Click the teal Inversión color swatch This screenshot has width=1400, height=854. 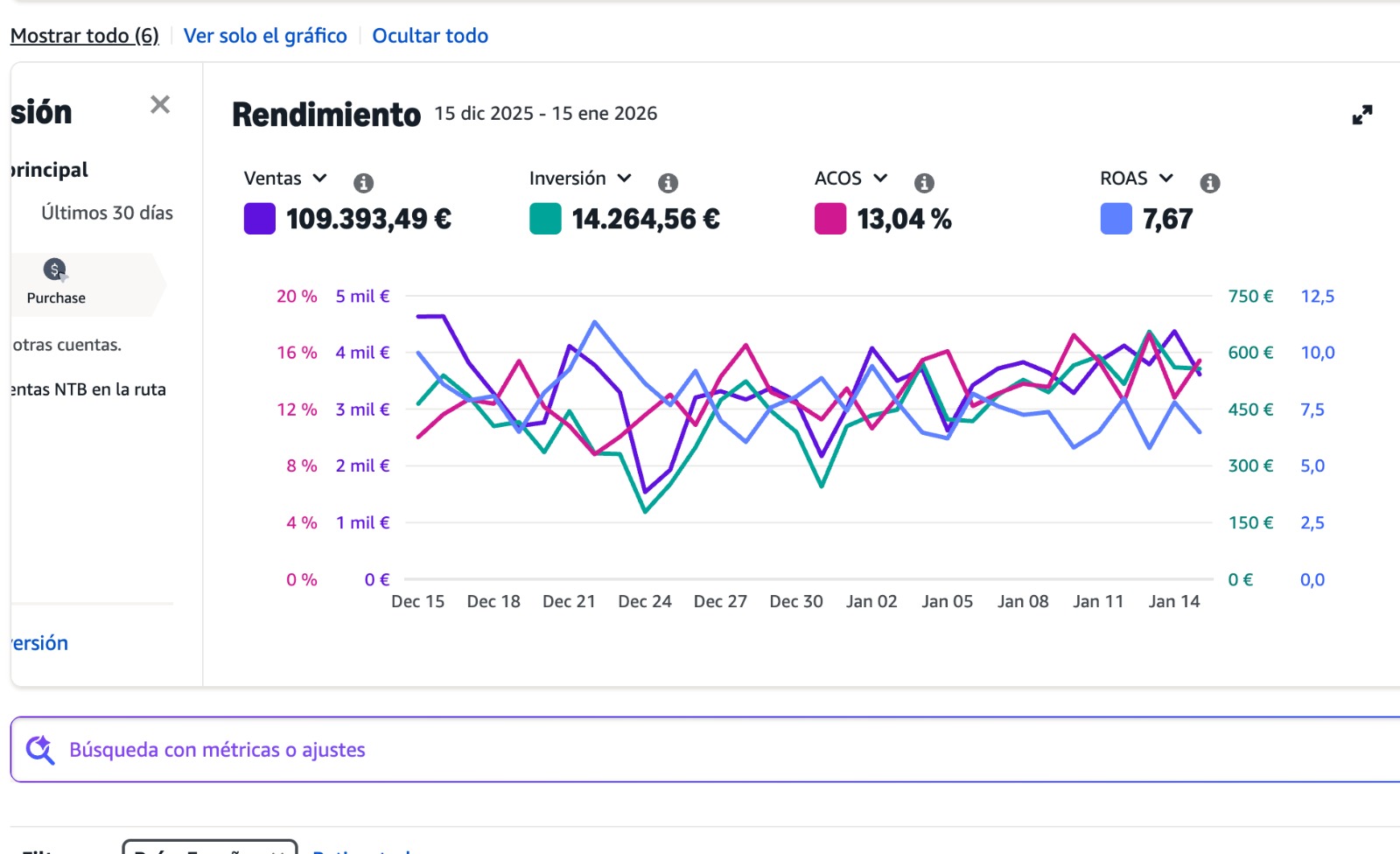point(545,219)
